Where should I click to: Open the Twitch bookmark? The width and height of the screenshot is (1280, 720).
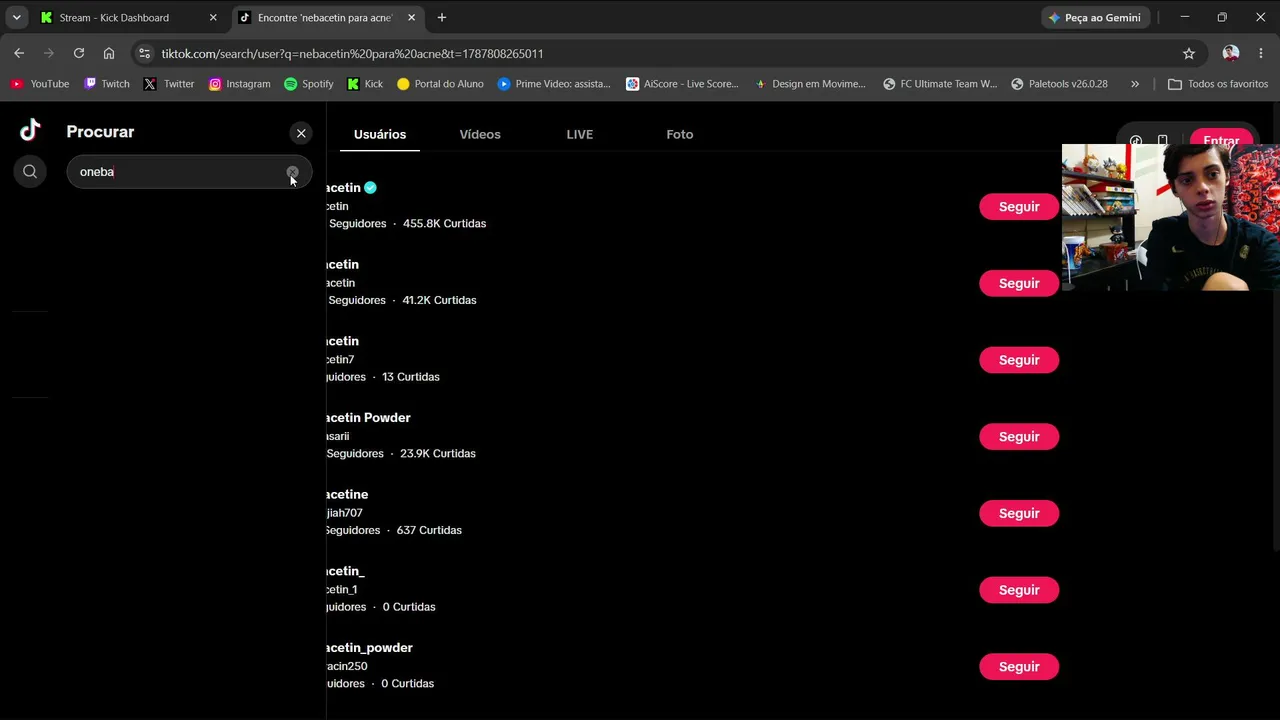tap(107, 84)
